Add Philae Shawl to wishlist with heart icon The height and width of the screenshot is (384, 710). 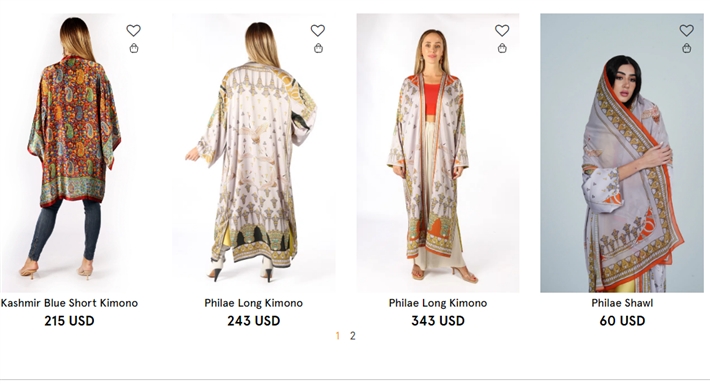point(686,30)
